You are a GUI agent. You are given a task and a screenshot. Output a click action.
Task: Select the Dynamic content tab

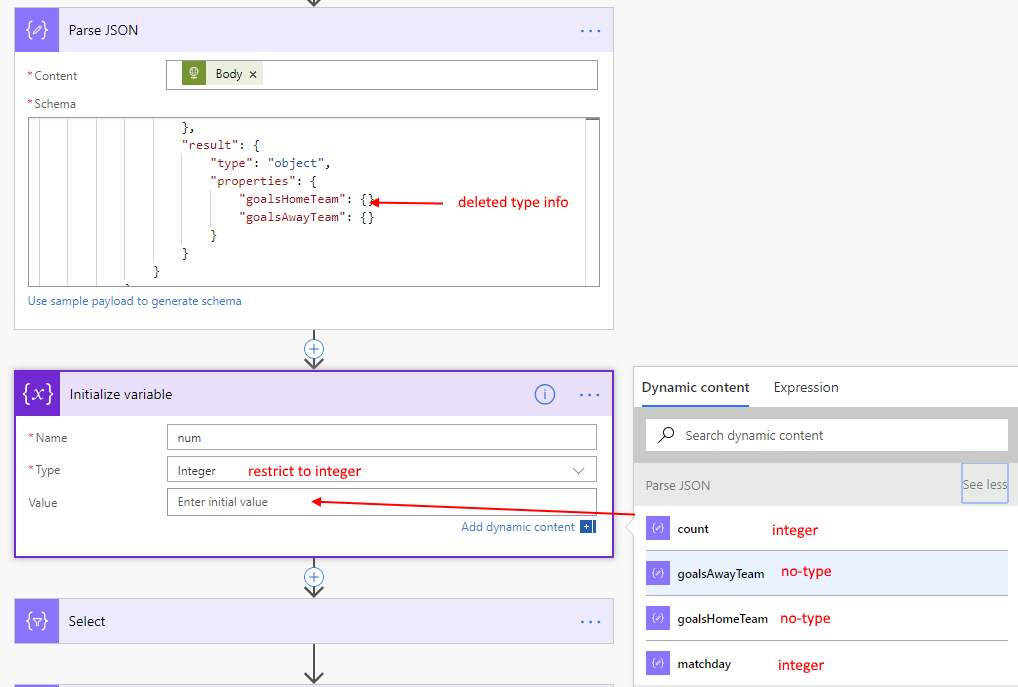click(695, 387)
